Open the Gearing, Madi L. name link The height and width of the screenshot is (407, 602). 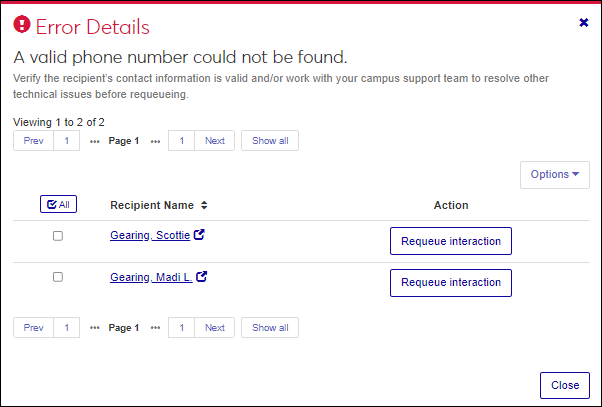pos(151,277)
